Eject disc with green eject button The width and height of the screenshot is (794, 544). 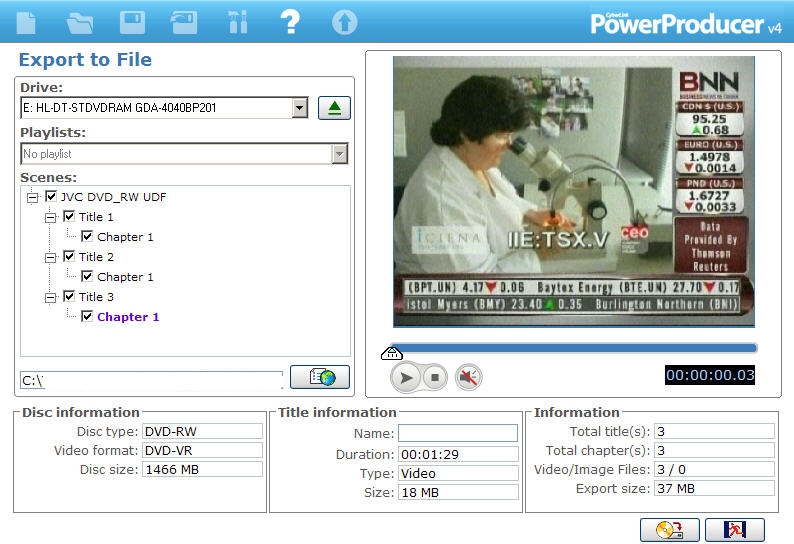point(334,108)
